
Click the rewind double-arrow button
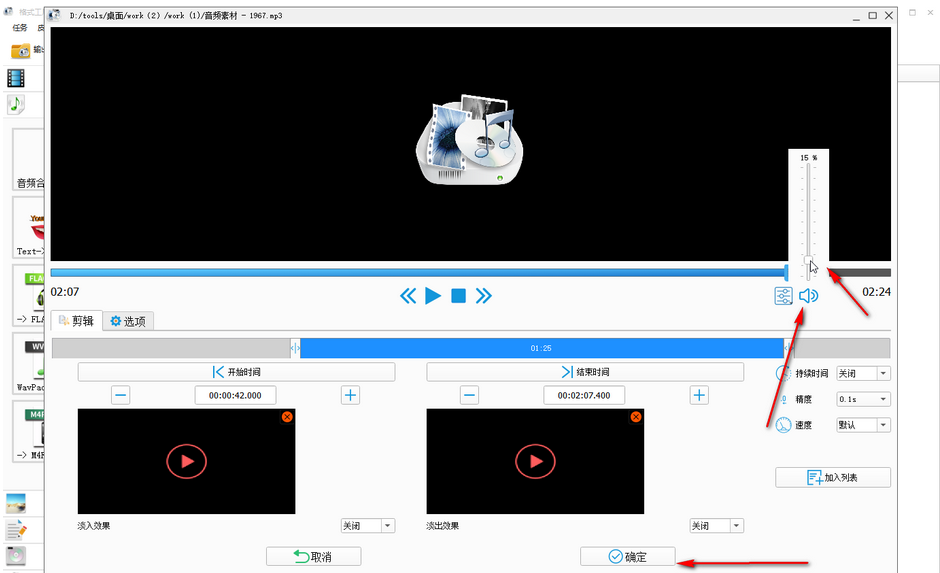pos(408,295)
